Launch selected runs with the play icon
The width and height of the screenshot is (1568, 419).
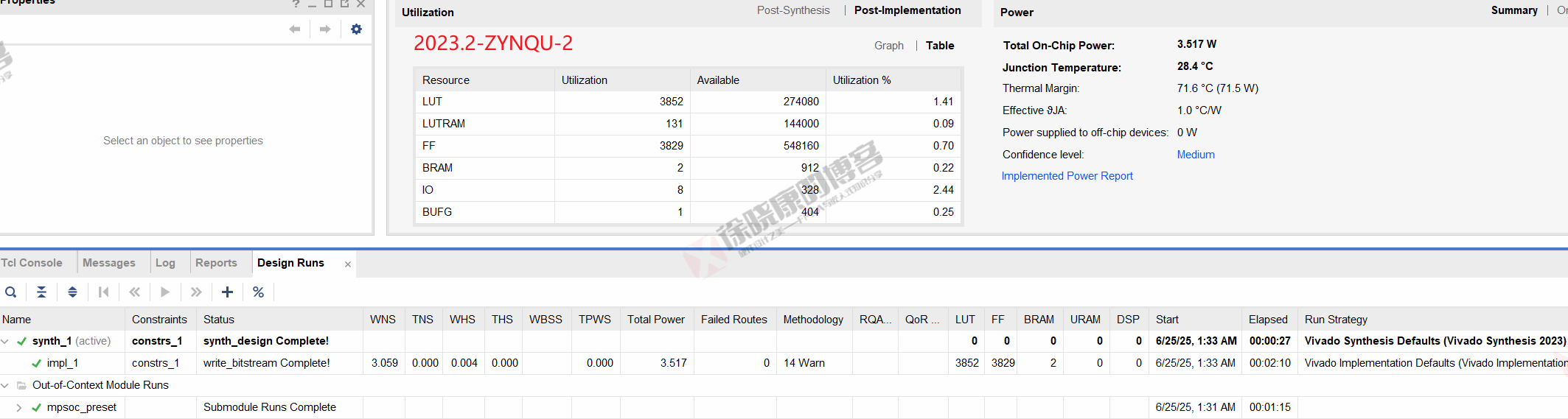165,292
